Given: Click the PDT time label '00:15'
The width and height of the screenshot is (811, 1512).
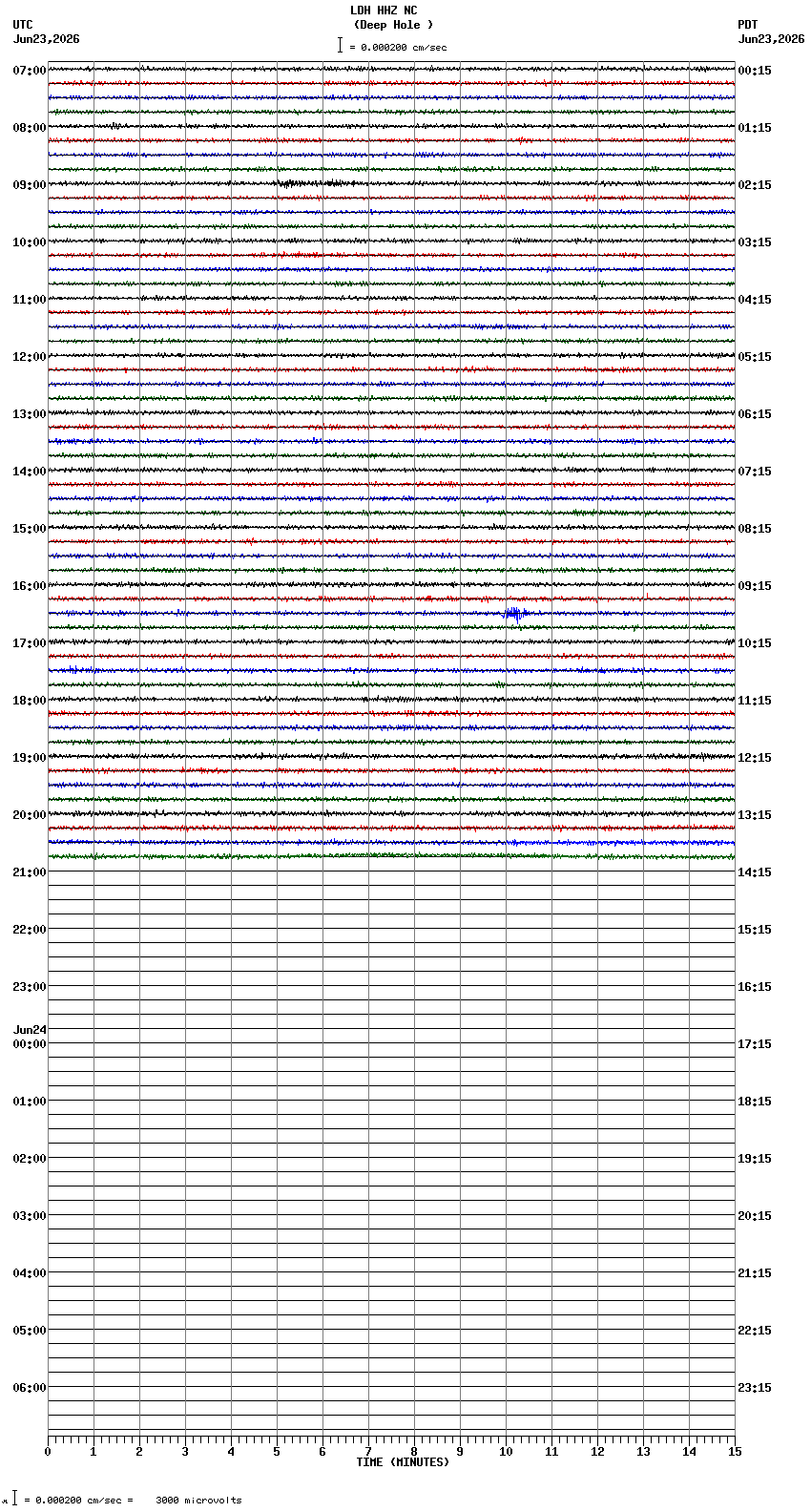Looking at the screenshot, I should click(755, 71).
